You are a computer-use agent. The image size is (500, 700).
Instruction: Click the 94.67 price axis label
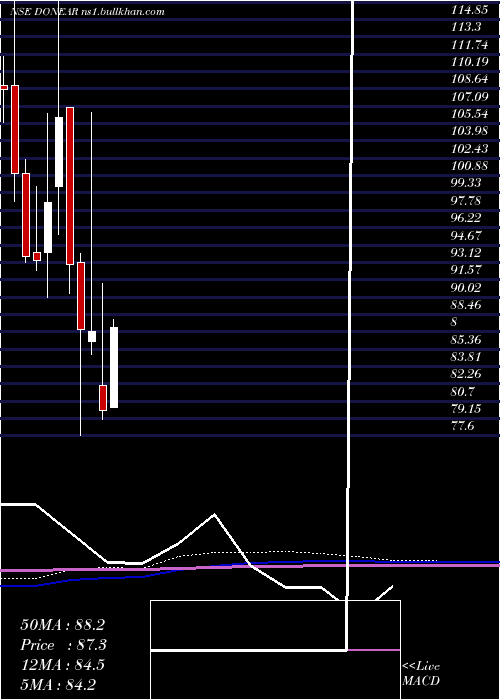coord(466,235)
